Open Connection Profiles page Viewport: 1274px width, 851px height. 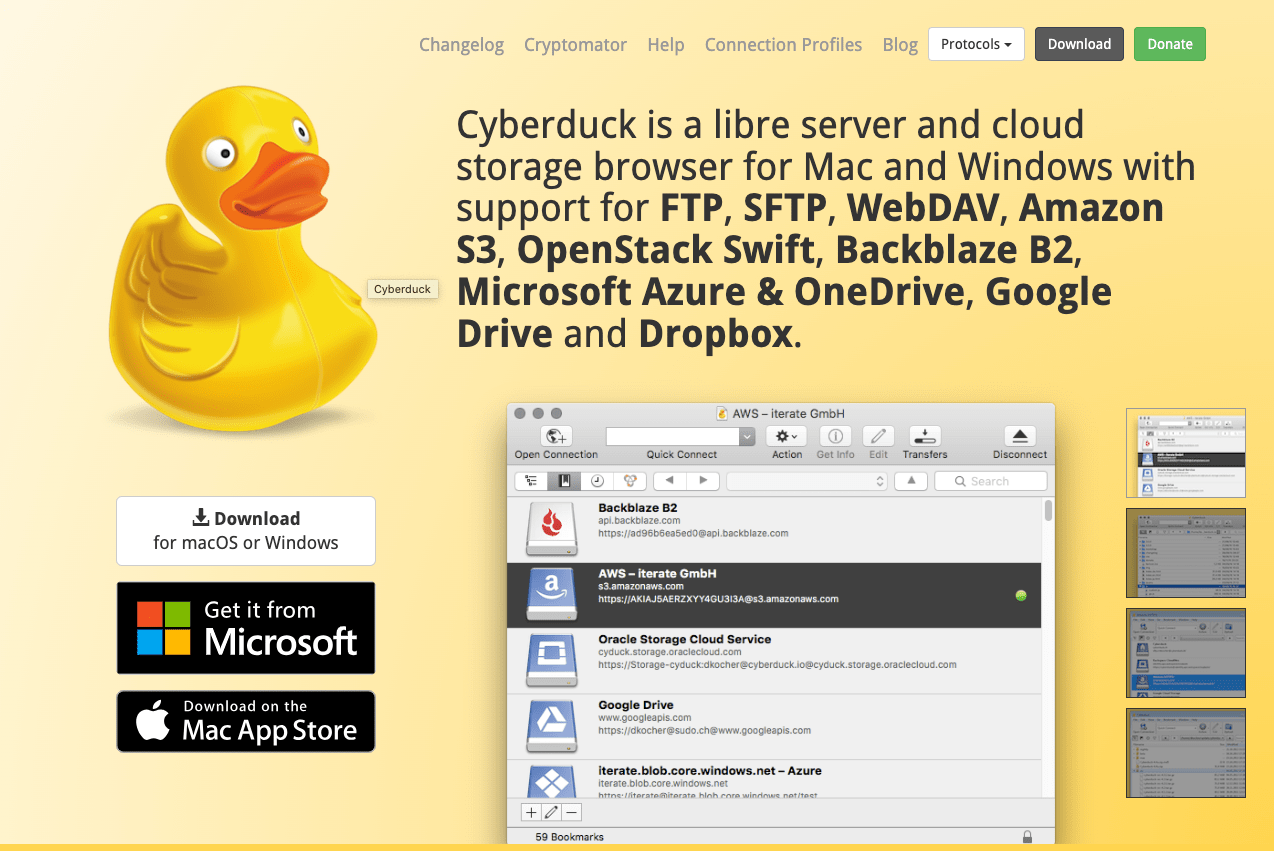coord(783,45)
